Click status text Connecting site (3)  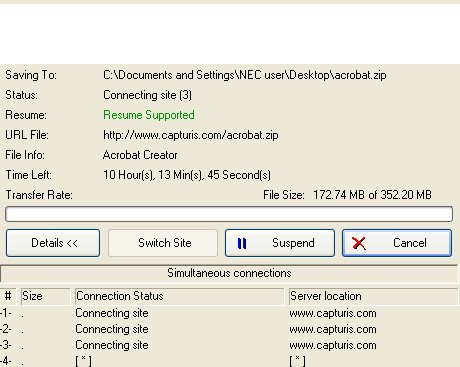(147, 95)
